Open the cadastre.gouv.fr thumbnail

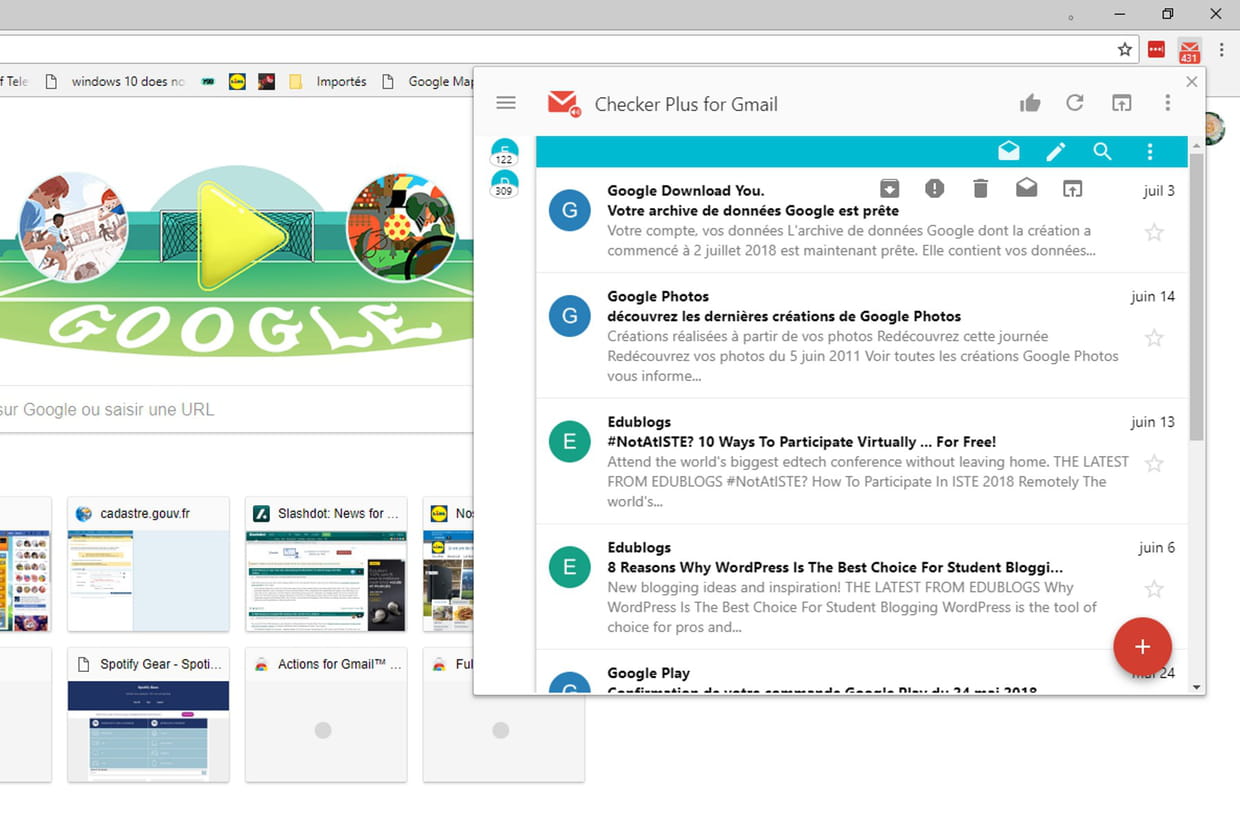148,564
